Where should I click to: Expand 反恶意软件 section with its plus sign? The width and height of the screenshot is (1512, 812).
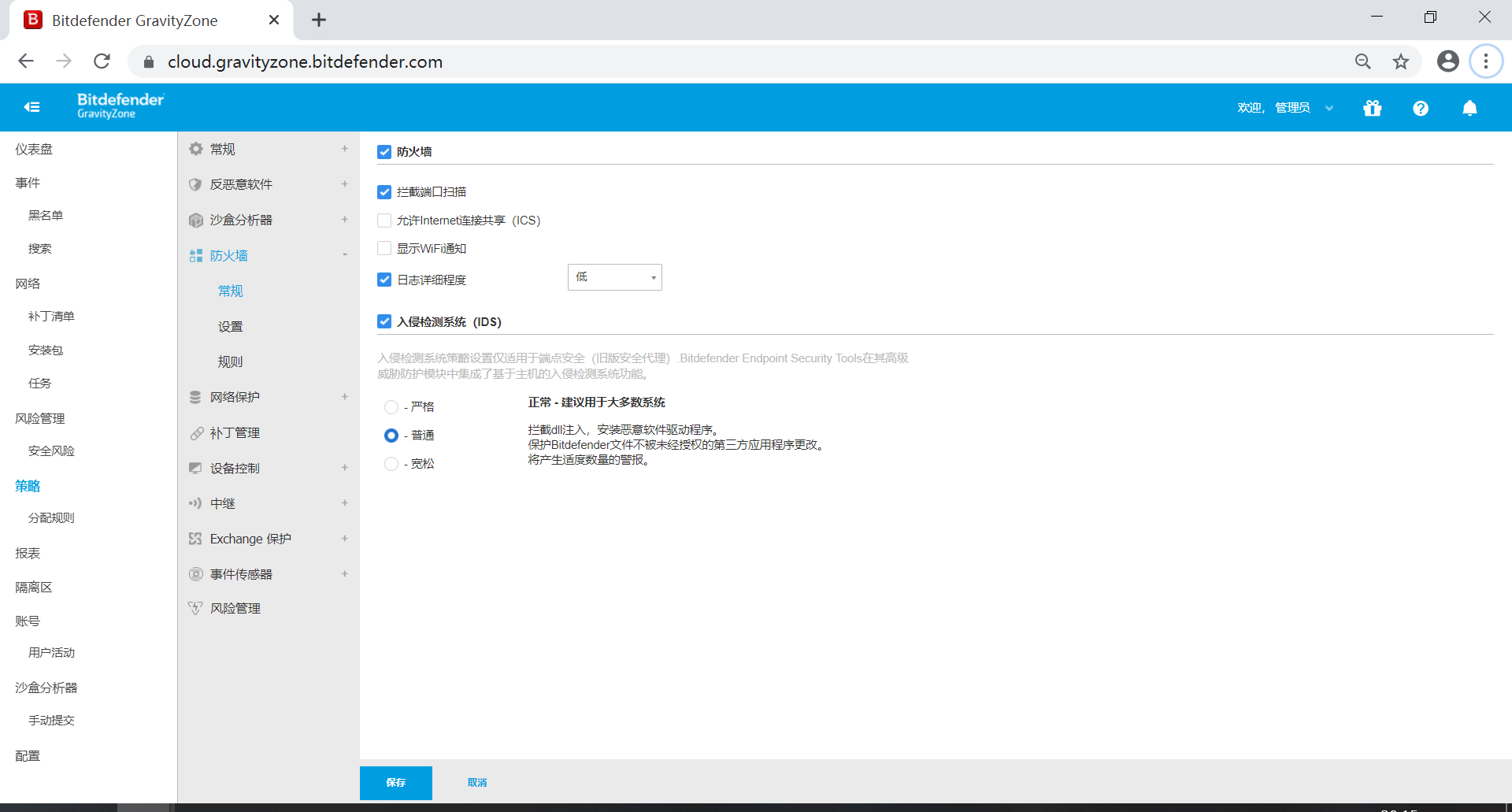click(x=344, y=184)
